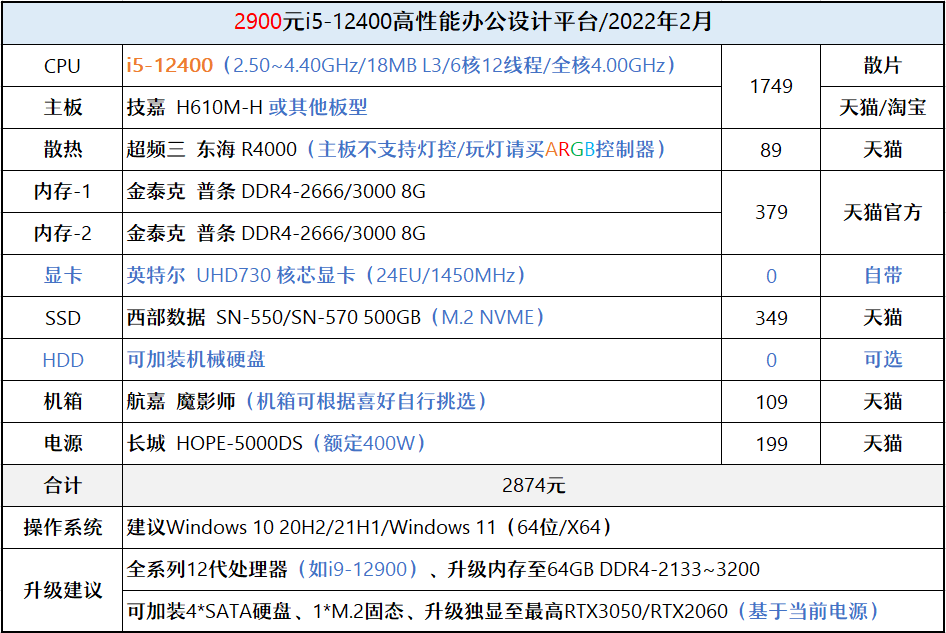The height and width of the screenshot is (633, 946).
Task: Select the price cell '1749'
Action: 771,86
